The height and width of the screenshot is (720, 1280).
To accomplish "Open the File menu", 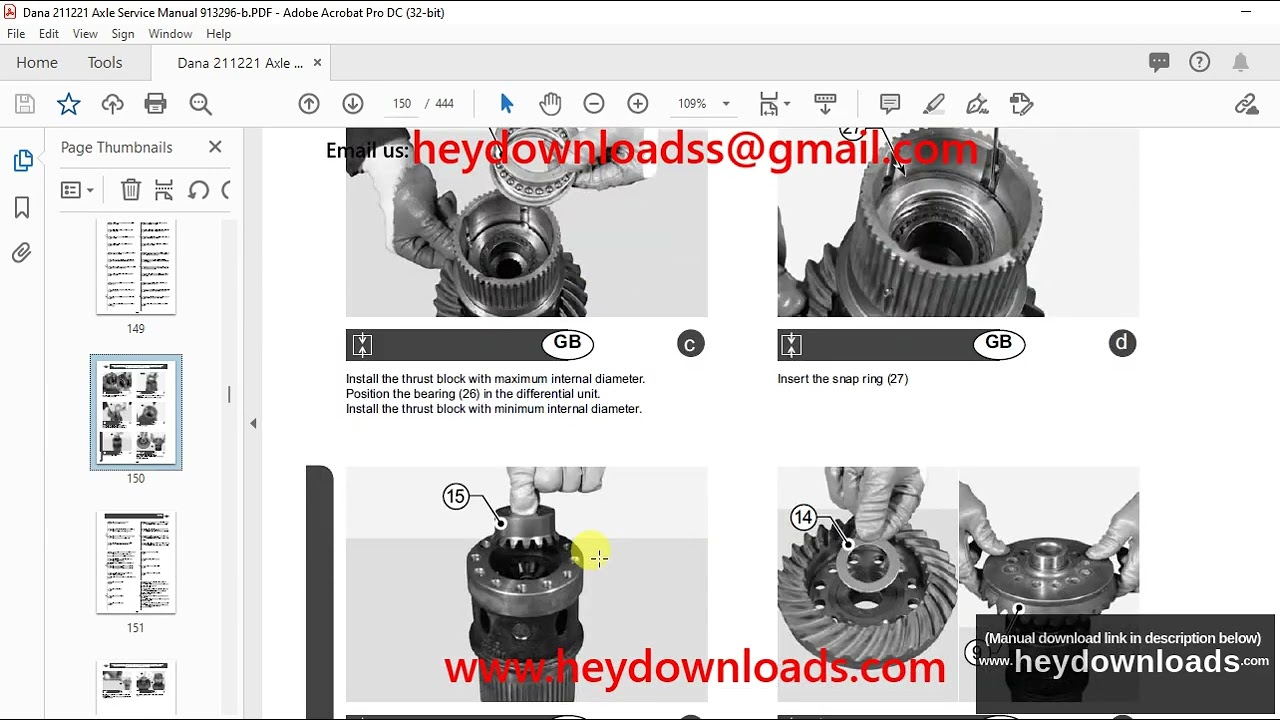I will pos(16,33).
